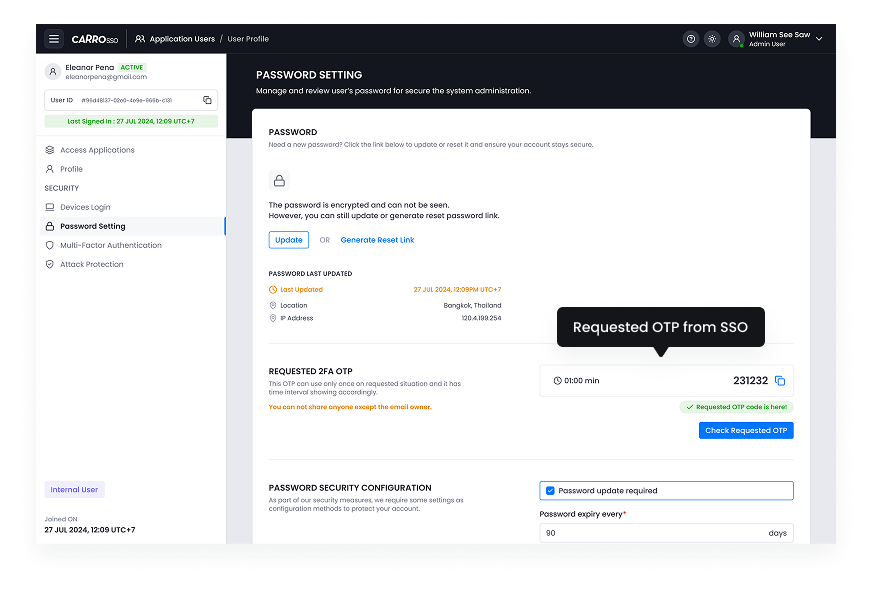Copy the User ID with copy icon
The image size is (872, 592).
[x=207, y=100]
